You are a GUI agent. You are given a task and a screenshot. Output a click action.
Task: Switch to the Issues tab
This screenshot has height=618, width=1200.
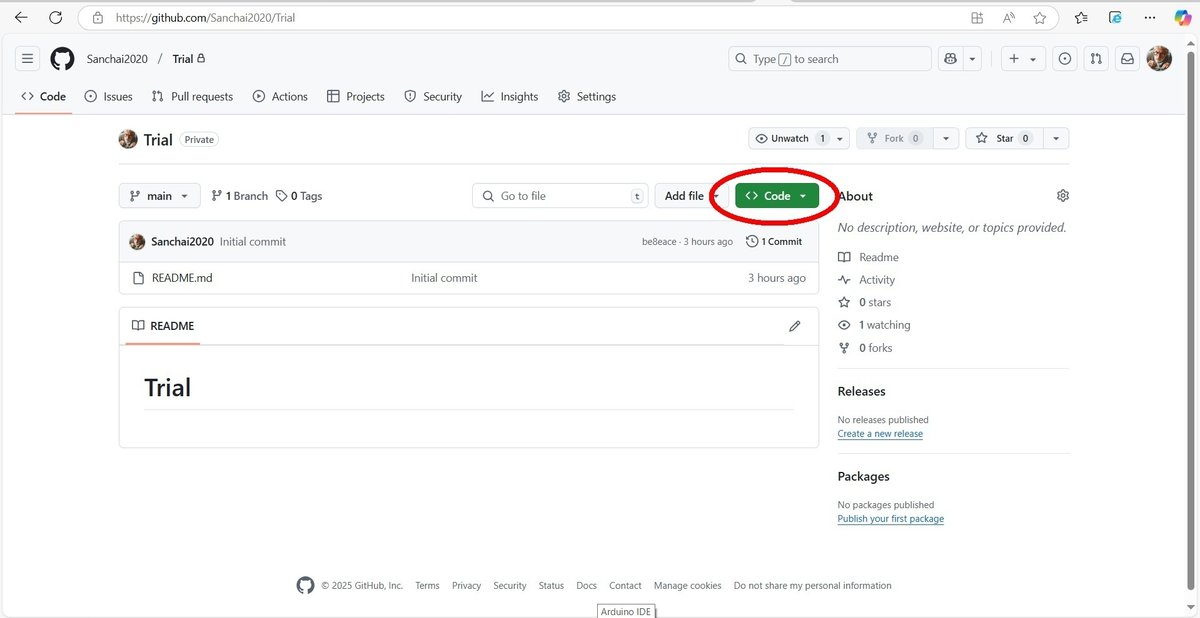tap(109, 96)
